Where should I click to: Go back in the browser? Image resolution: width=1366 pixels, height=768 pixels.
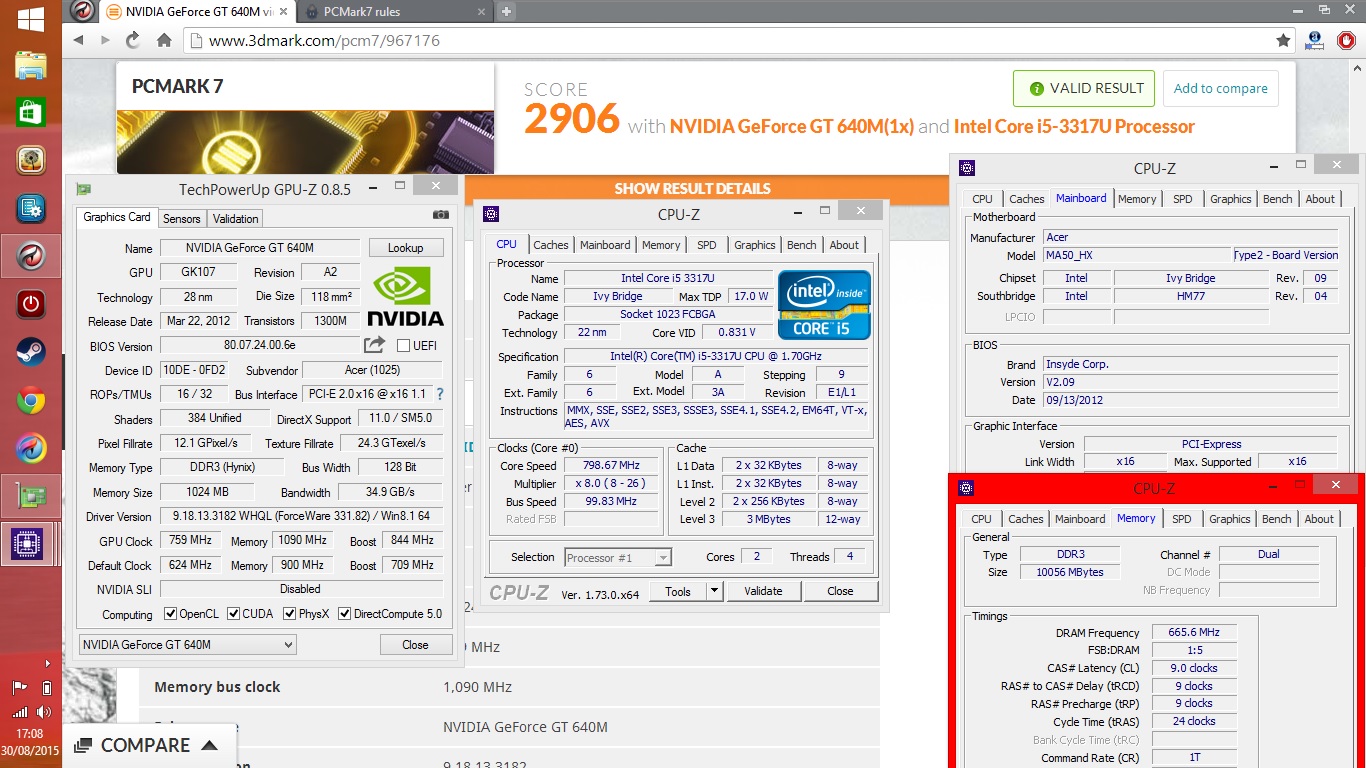pos(79,40)
